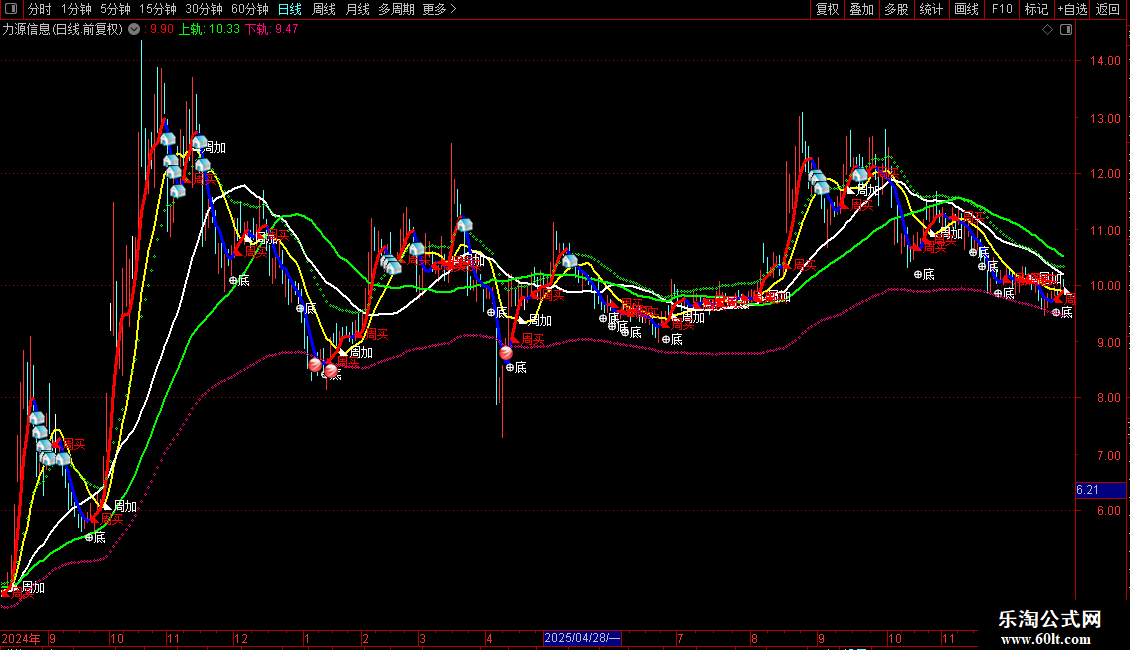
Task: Click the 6.21 price marker on axis
Action: 1100,490
